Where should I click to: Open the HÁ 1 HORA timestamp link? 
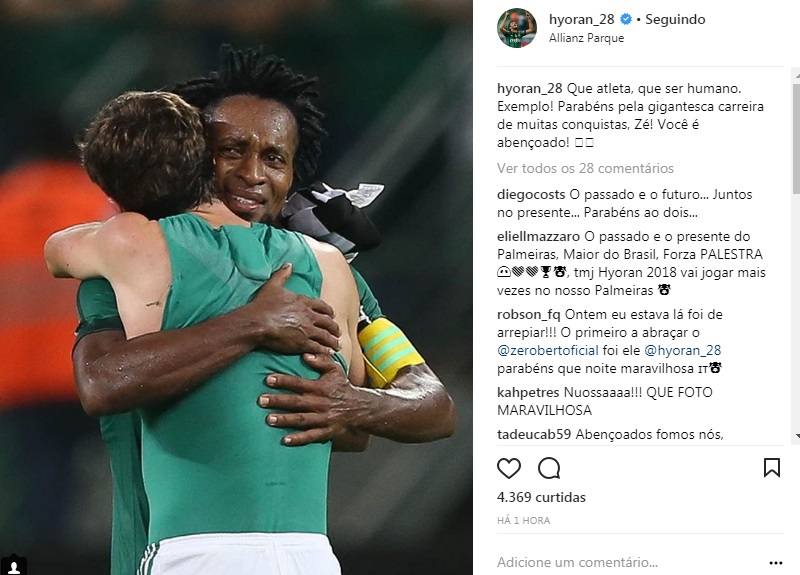click(523, 520)
